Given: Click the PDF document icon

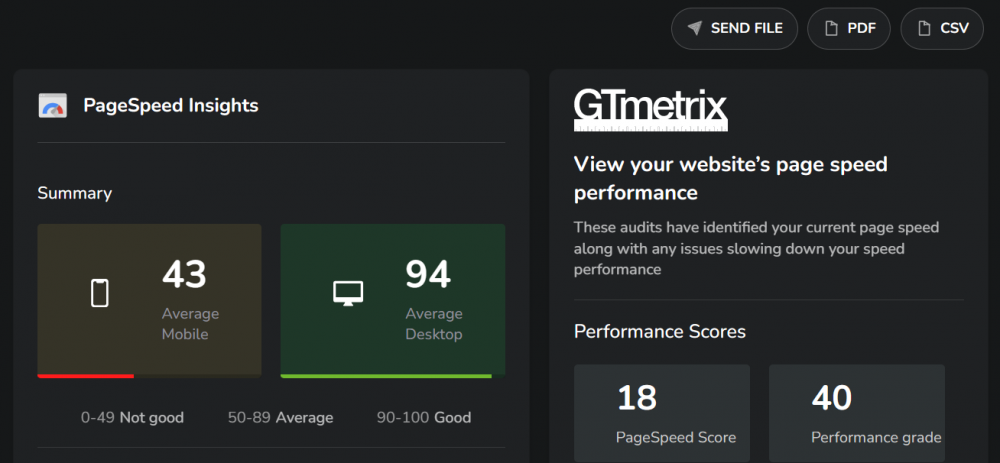Looking at the screenshot, I should click(x=830, y=29).
